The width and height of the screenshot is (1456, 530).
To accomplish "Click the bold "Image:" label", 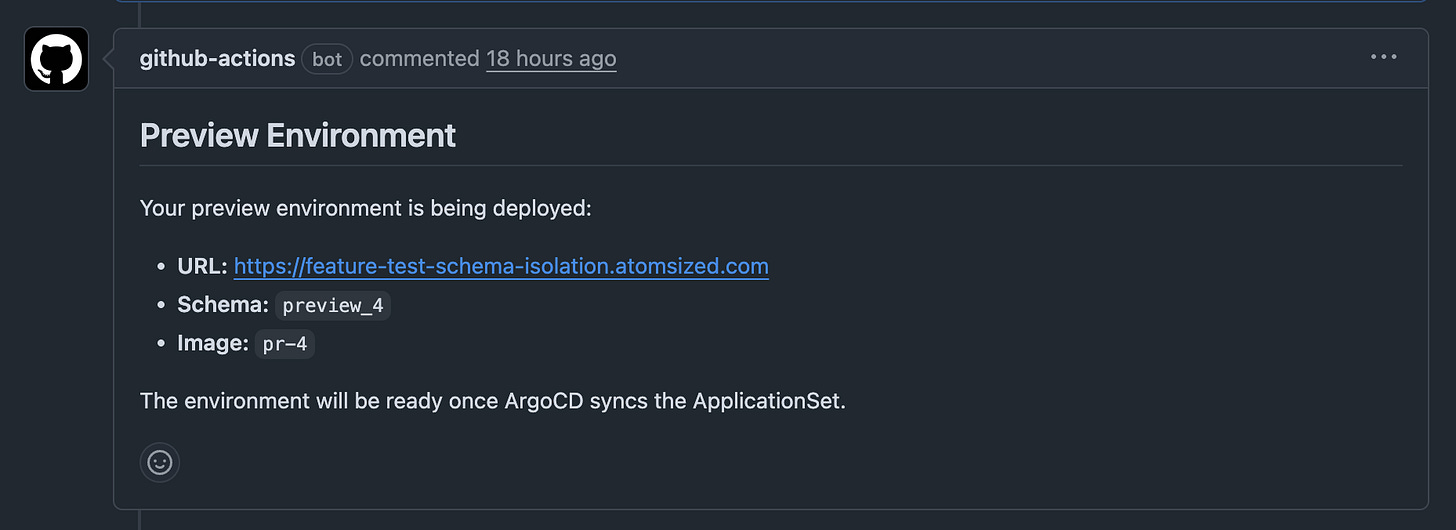I will 213,343.
